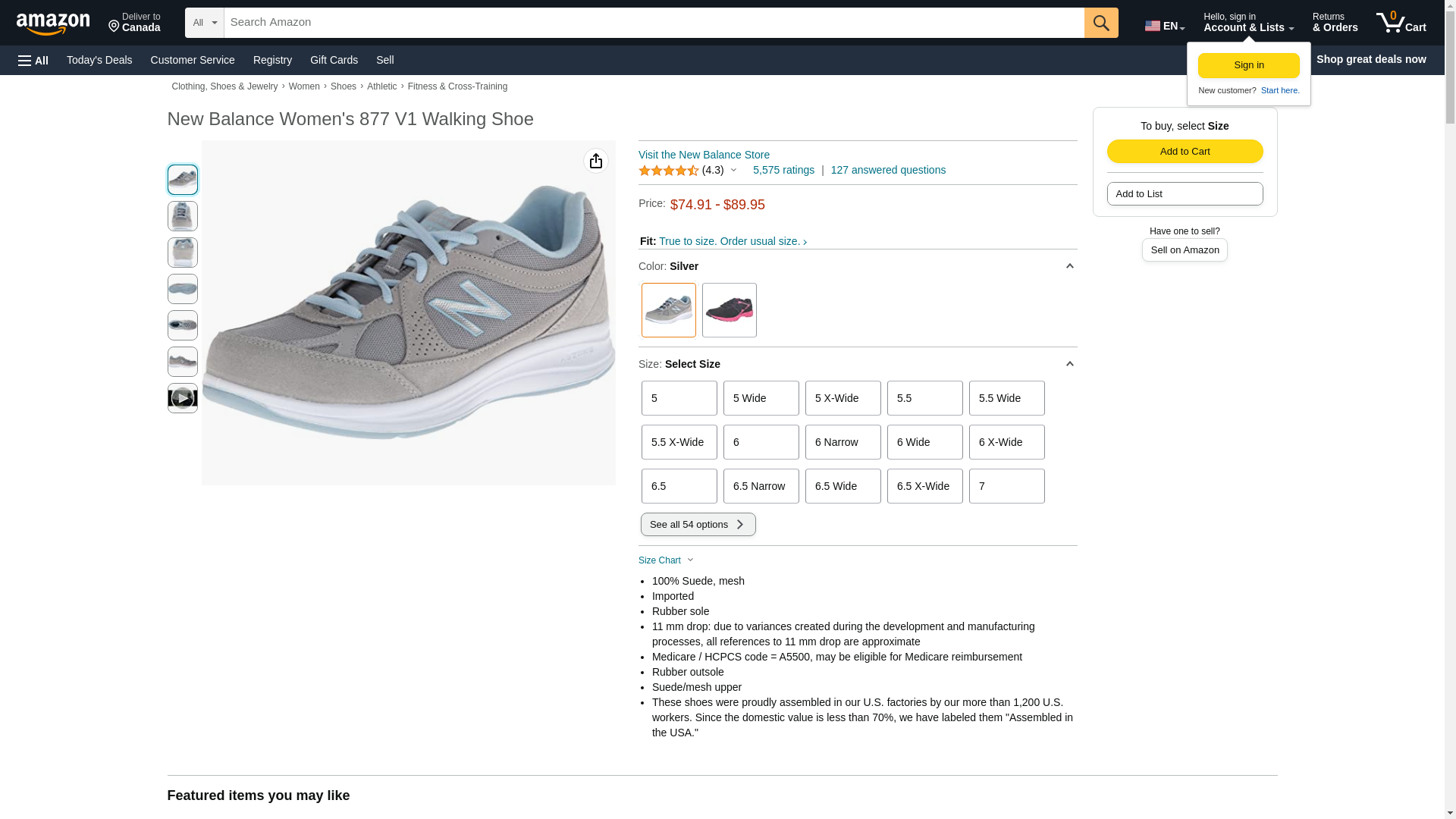Select the black and pink color swatch
1456x819 pixels.
pyautogui.click(x=729, y=310)
